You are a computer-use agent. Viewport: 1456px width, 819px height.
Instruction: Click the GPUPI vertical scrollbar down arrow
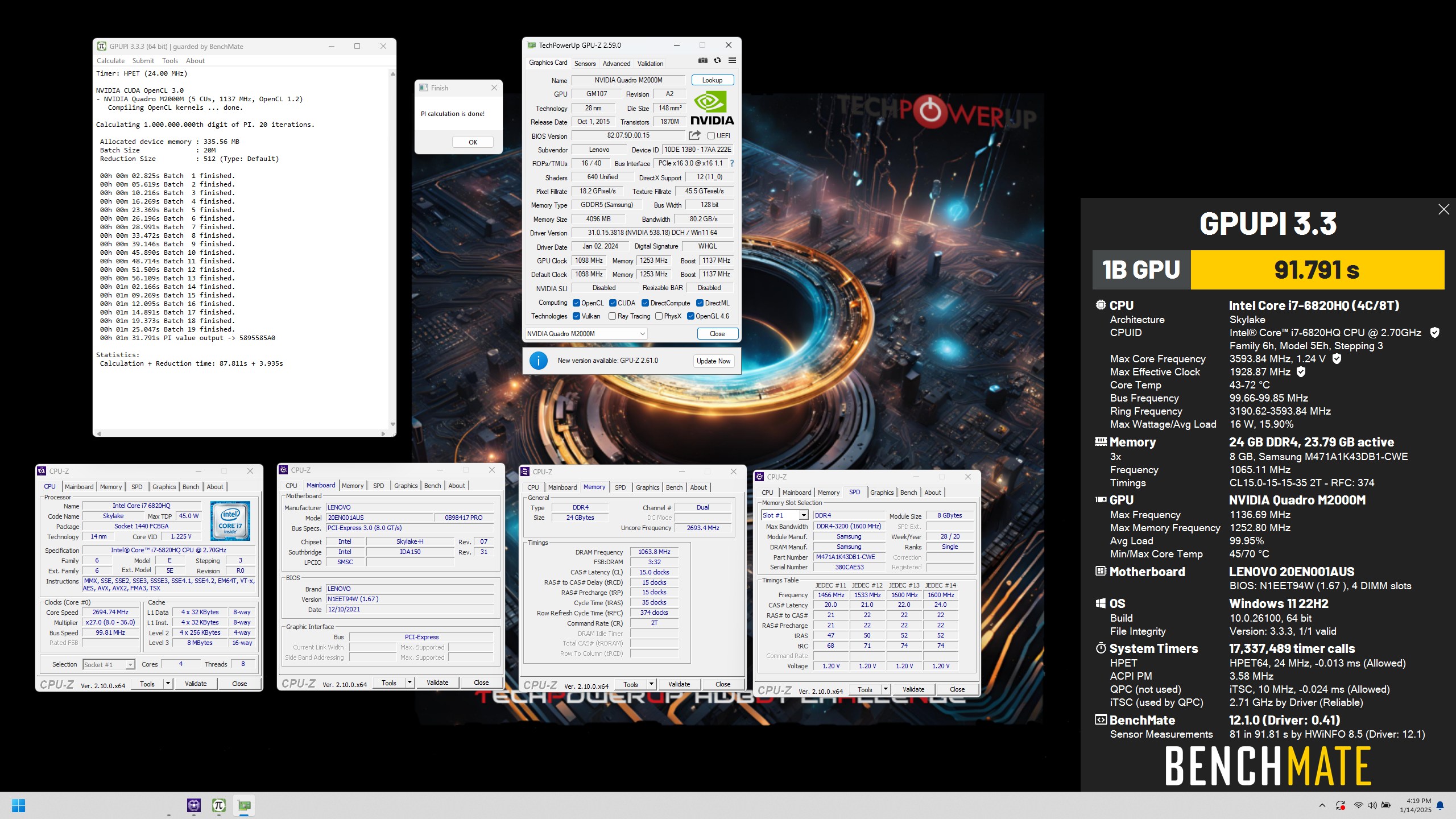[x=392, y=424]
